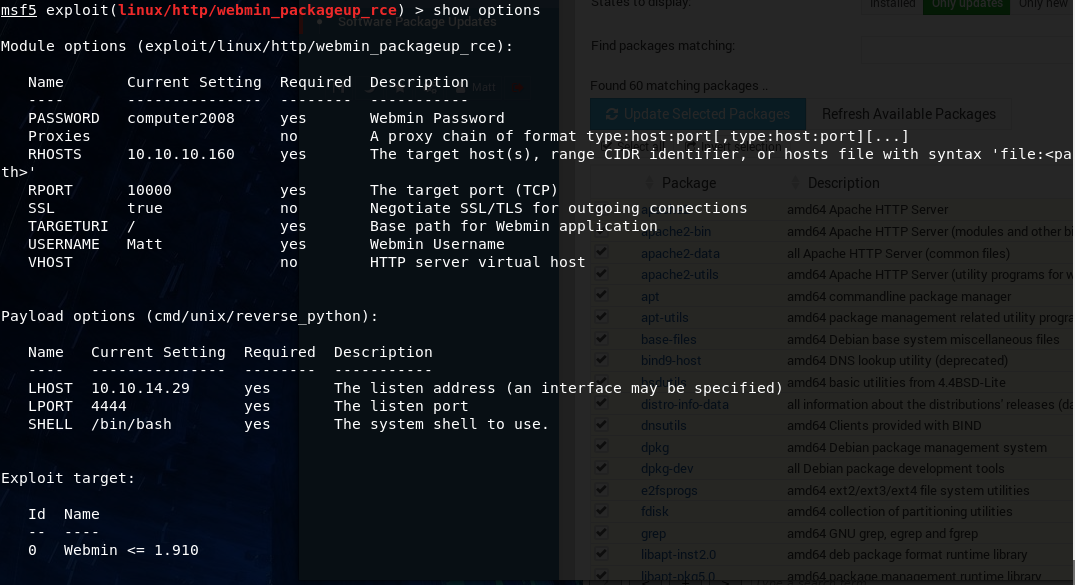
Task: Uncheck the dpkg-dev package checkbox
Action: pos(601,468)
